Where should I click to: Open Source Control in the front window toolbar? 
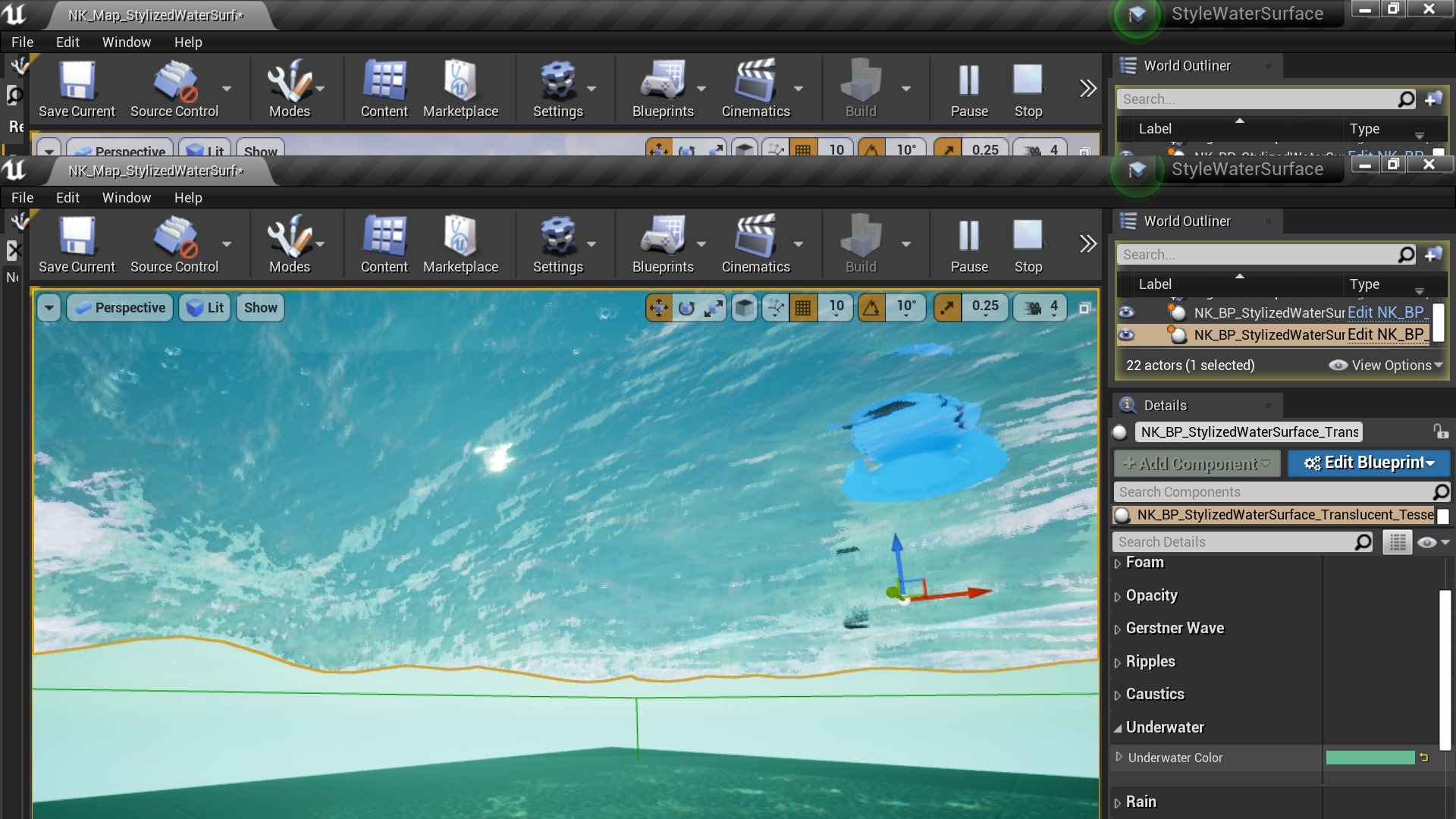coord(174,244)
